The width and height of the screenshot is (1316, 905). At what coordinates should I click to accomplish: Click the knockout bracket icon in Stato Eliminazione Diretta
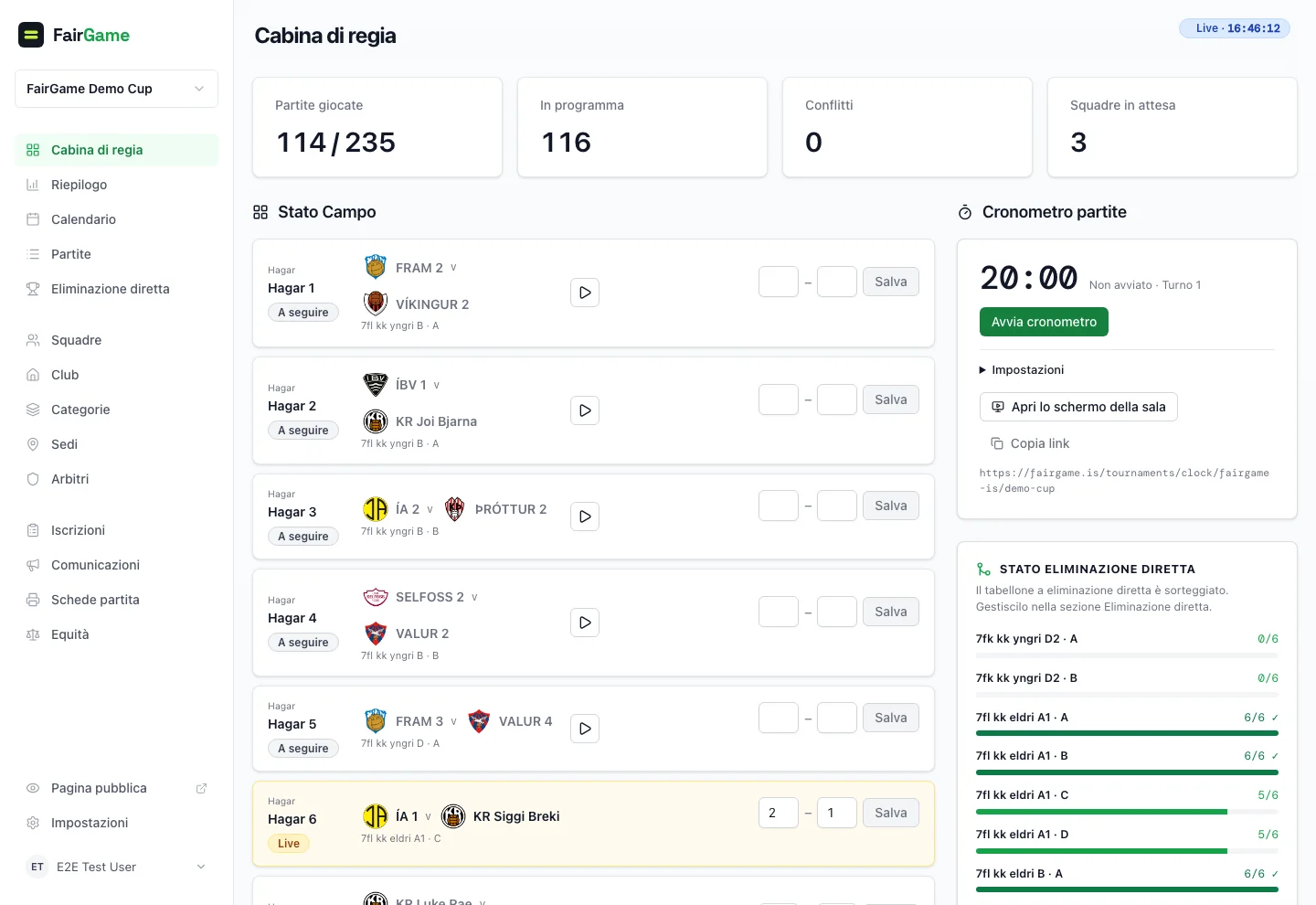coord(983,569)
